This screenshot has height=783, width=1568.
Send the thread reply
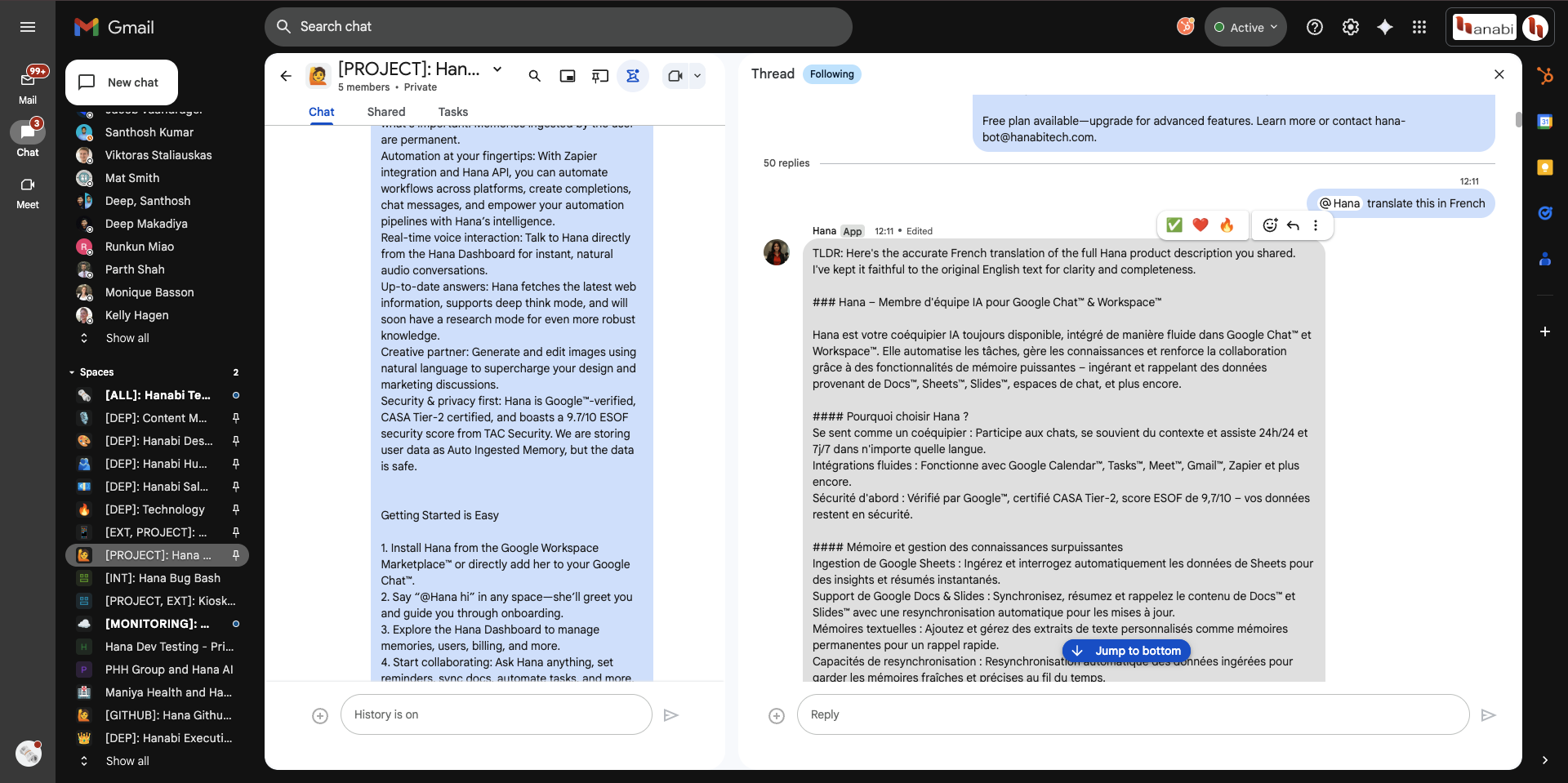click(1489, 715)
